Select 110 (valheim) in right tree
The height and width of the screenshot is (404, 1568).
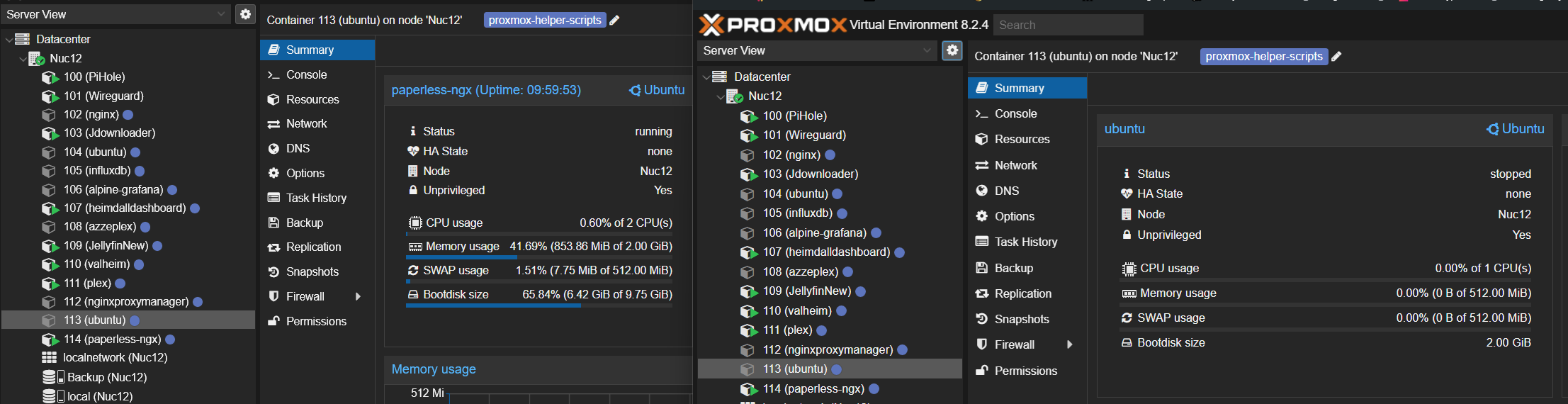pos(797,310)
